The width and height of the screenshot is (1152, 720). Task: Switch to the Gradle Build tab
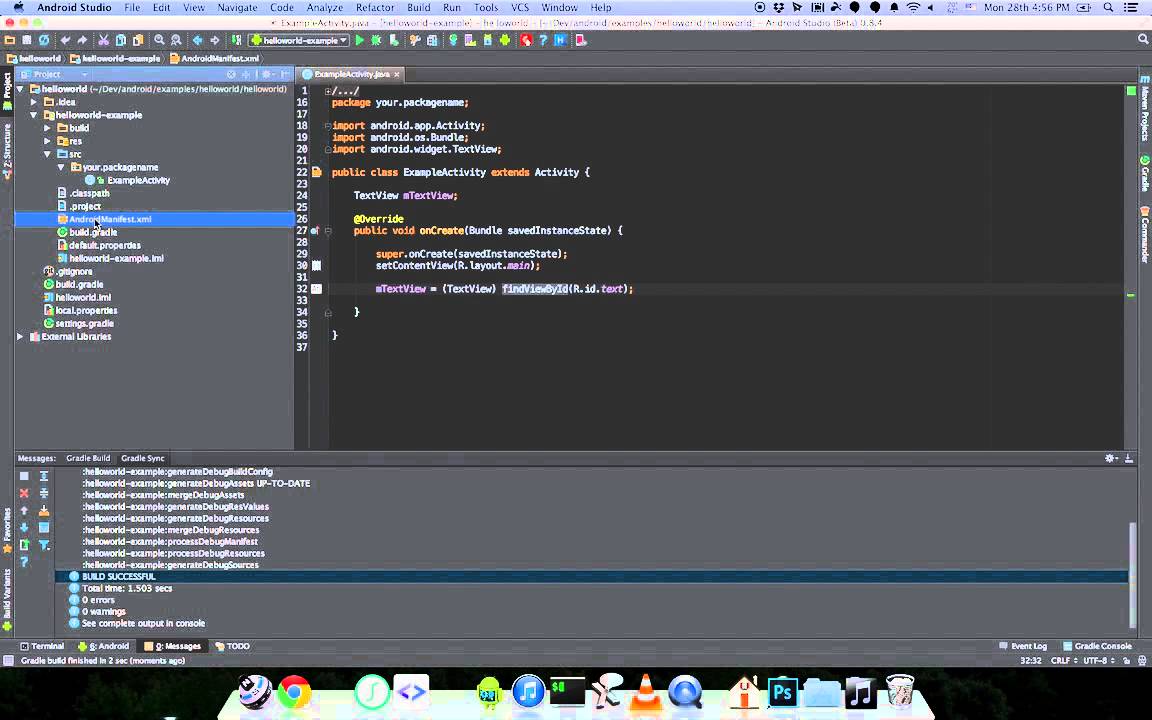88,458
